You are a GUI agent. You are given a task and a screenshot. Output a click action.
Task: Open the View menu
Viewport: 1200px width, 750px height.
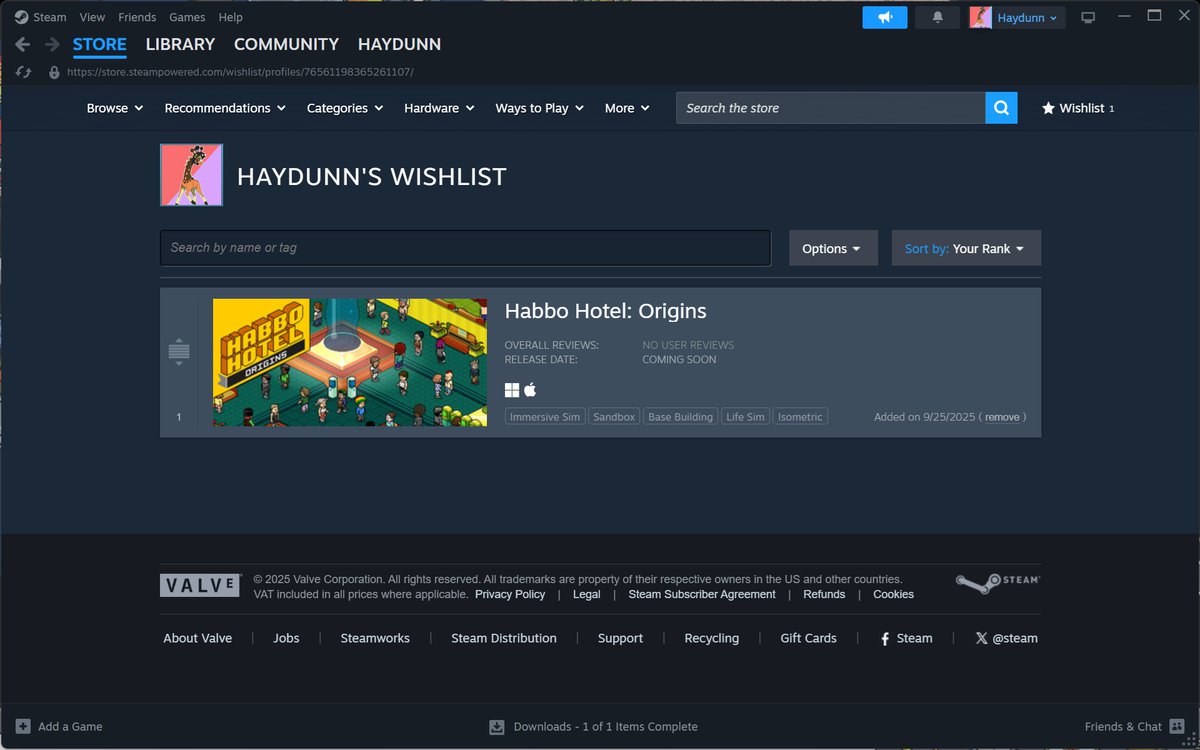click(x=92, y=17)
